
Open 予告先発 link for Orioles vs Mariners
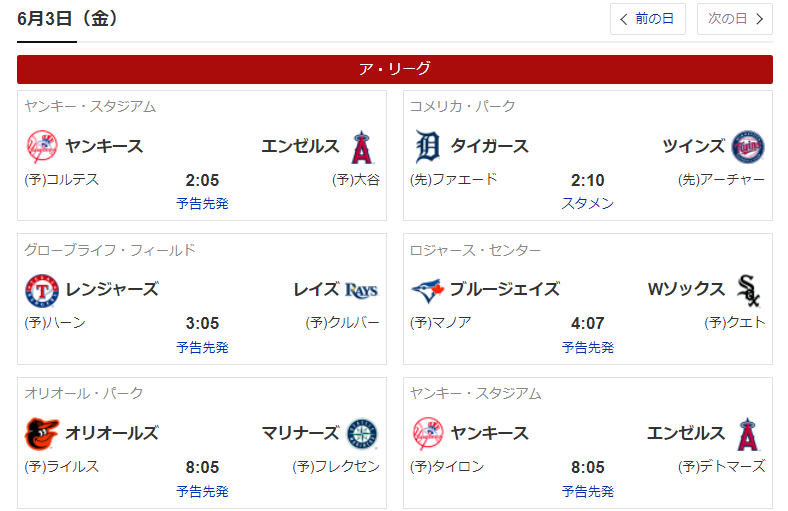[x=202, y=491]
